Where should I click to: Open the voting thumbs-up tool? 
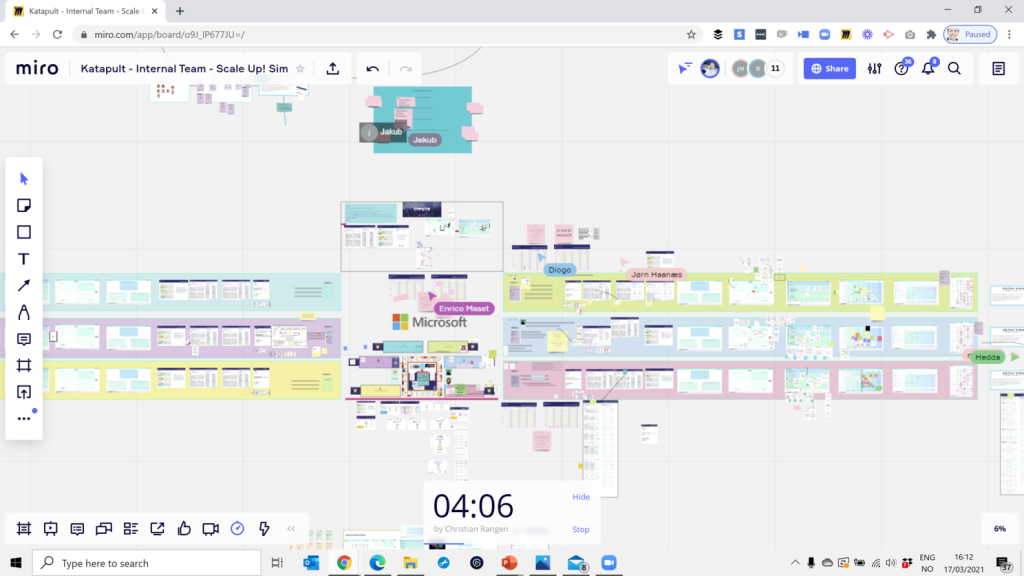[184, 529]
